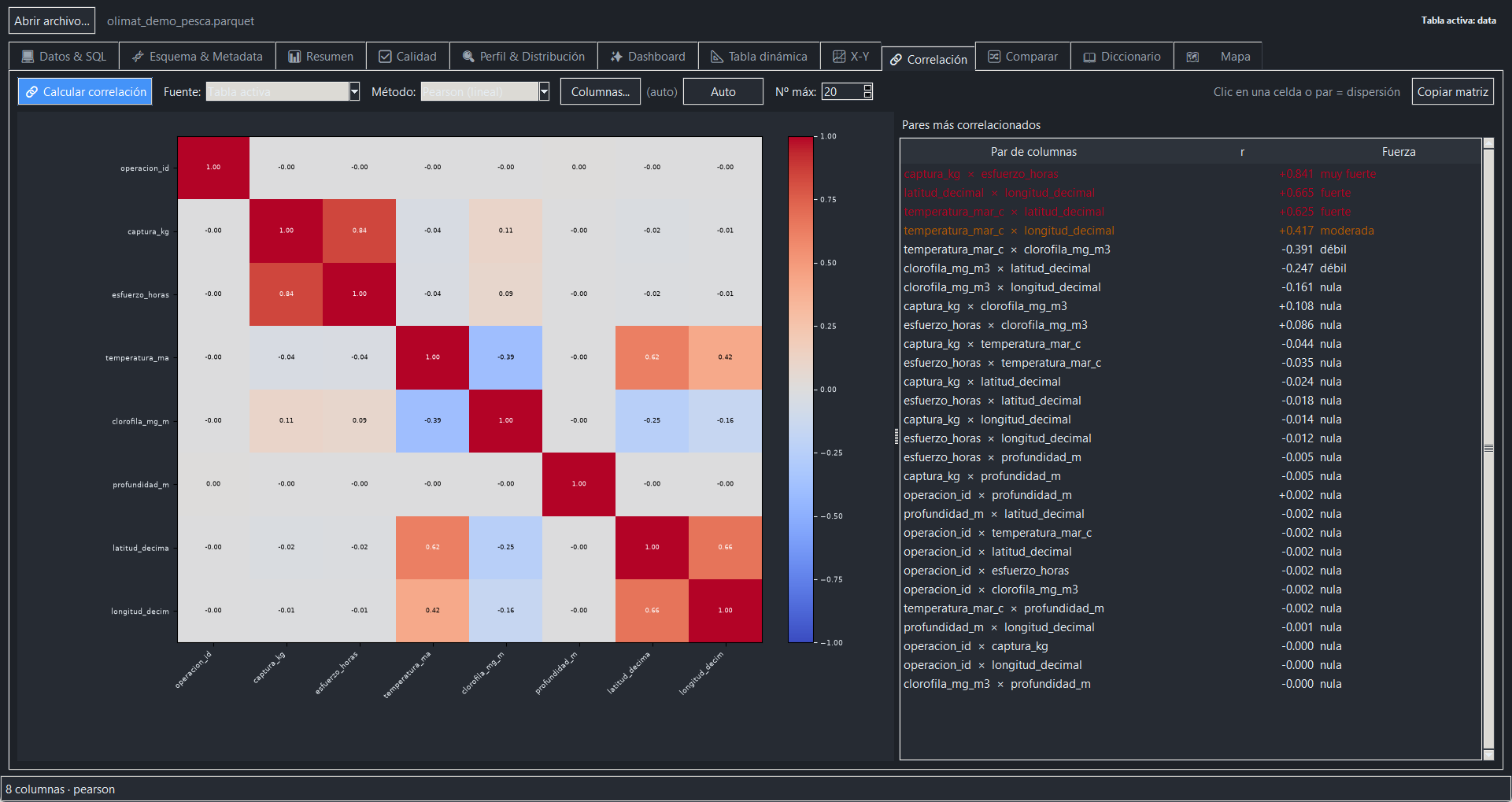This screenshot has height=802, width=1512.
Task: Select the operacion_id × captura_kg row
Action: 1191,646
